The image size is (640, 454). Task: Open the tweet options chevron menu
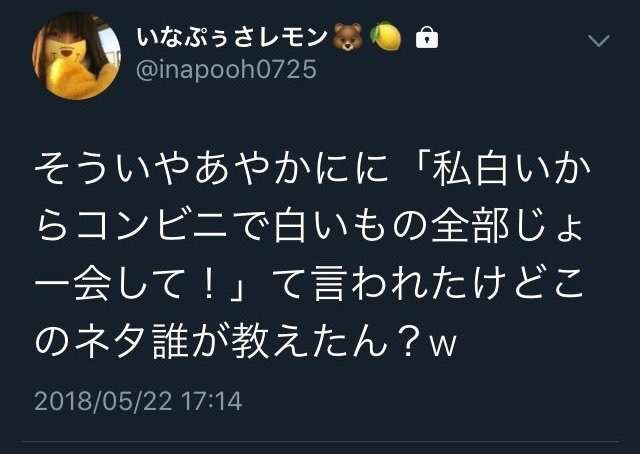click(599, 40)
